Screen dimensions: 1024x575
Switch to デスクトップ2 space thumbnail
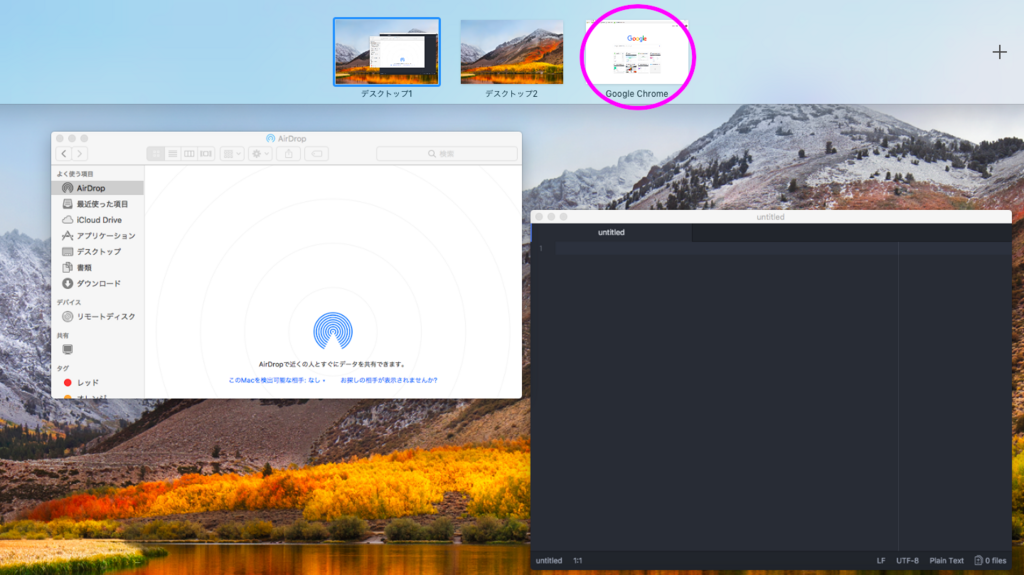511,52
